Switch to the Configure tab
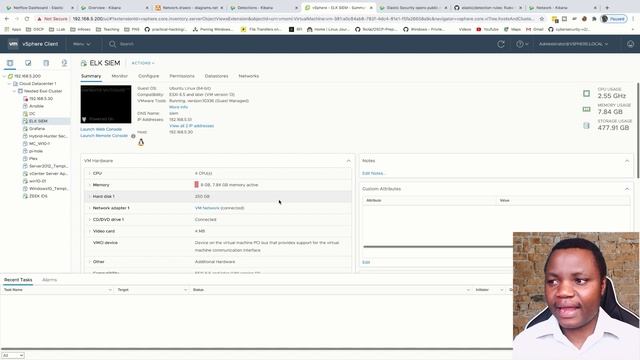This screenshot has width=640, height=360. [149, 76]
